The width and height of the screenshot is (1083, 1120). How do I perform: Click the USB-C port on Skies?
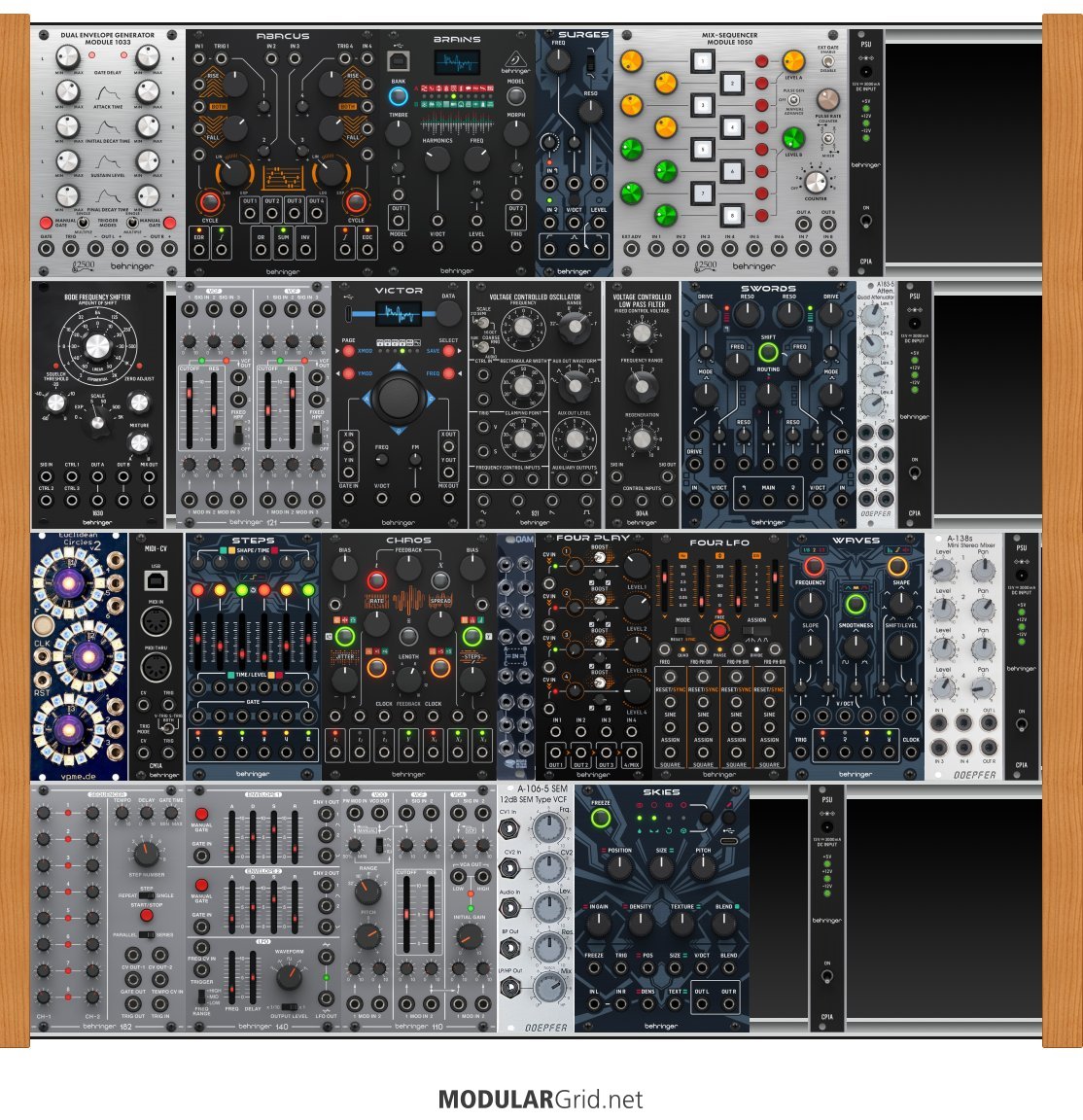pyautogui.click(x=729, y=841)
